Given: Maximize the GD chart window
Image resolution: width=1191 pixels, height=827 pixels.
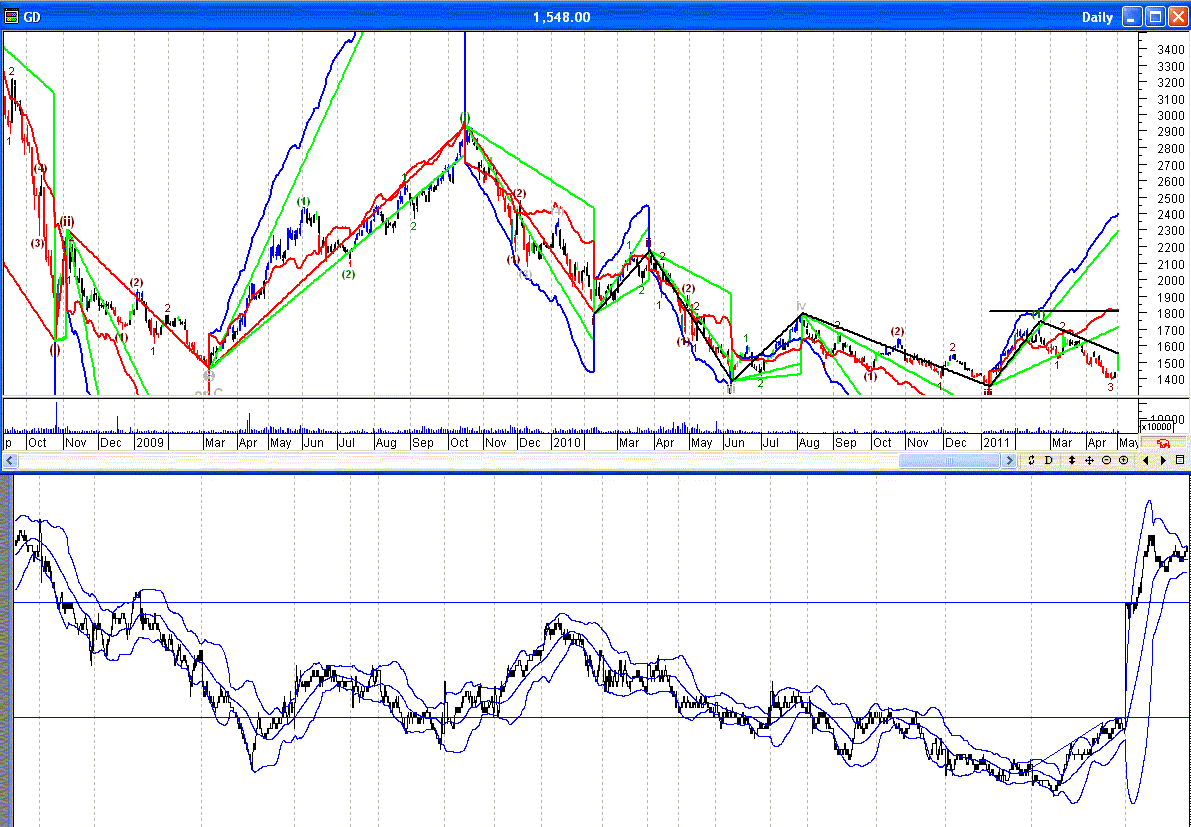Looking at the screenshot, I should coord(1155,17).
